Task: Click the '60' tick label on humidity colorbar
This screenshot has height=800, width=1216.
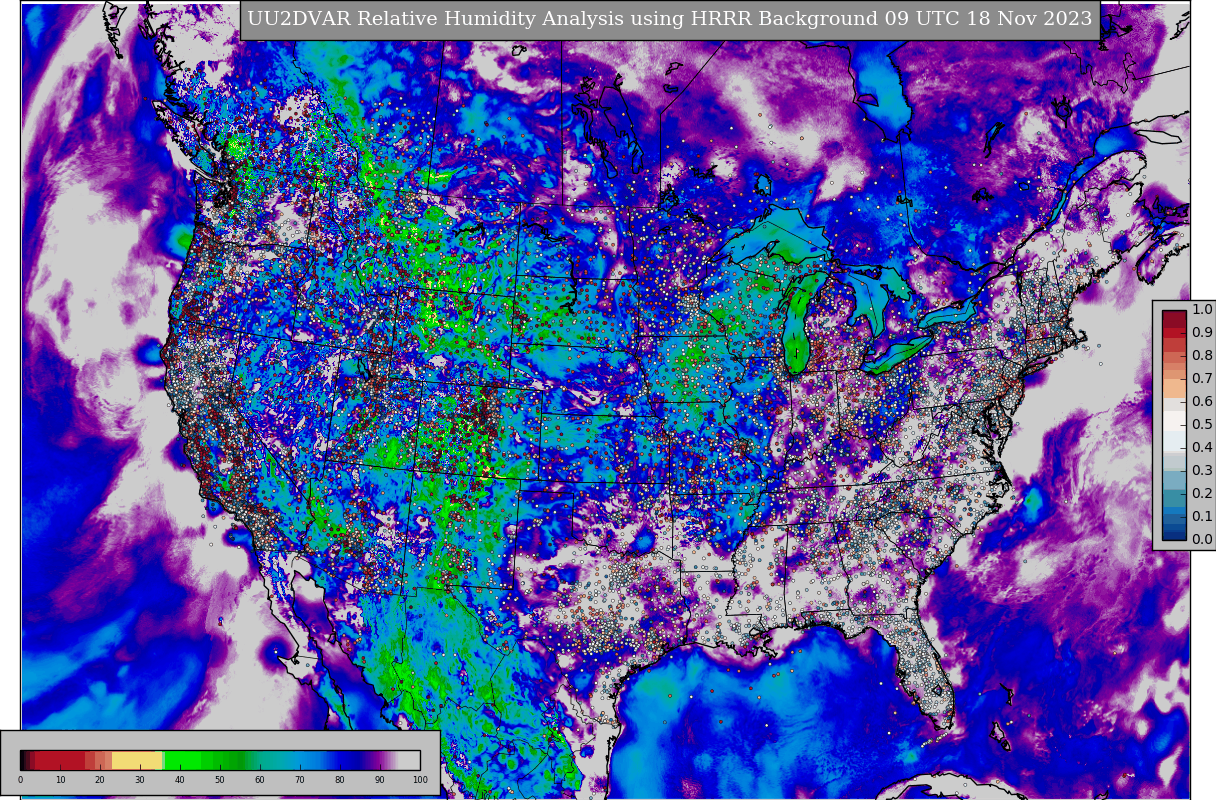Action: 260,780
